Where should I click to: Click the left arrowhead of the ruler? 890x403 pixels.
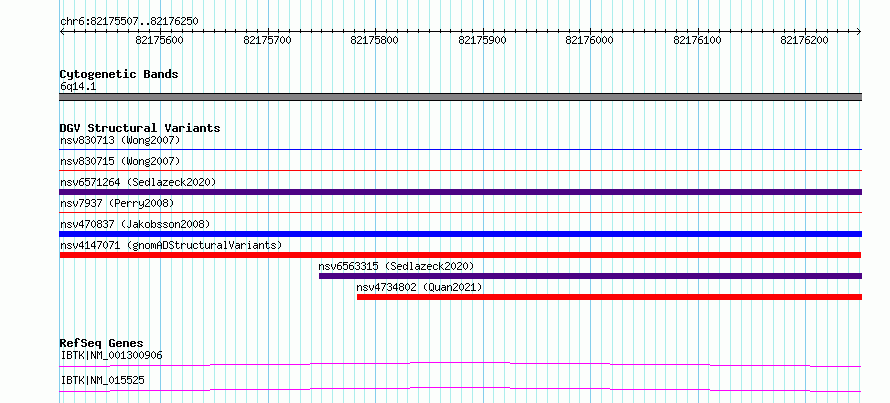62,31
